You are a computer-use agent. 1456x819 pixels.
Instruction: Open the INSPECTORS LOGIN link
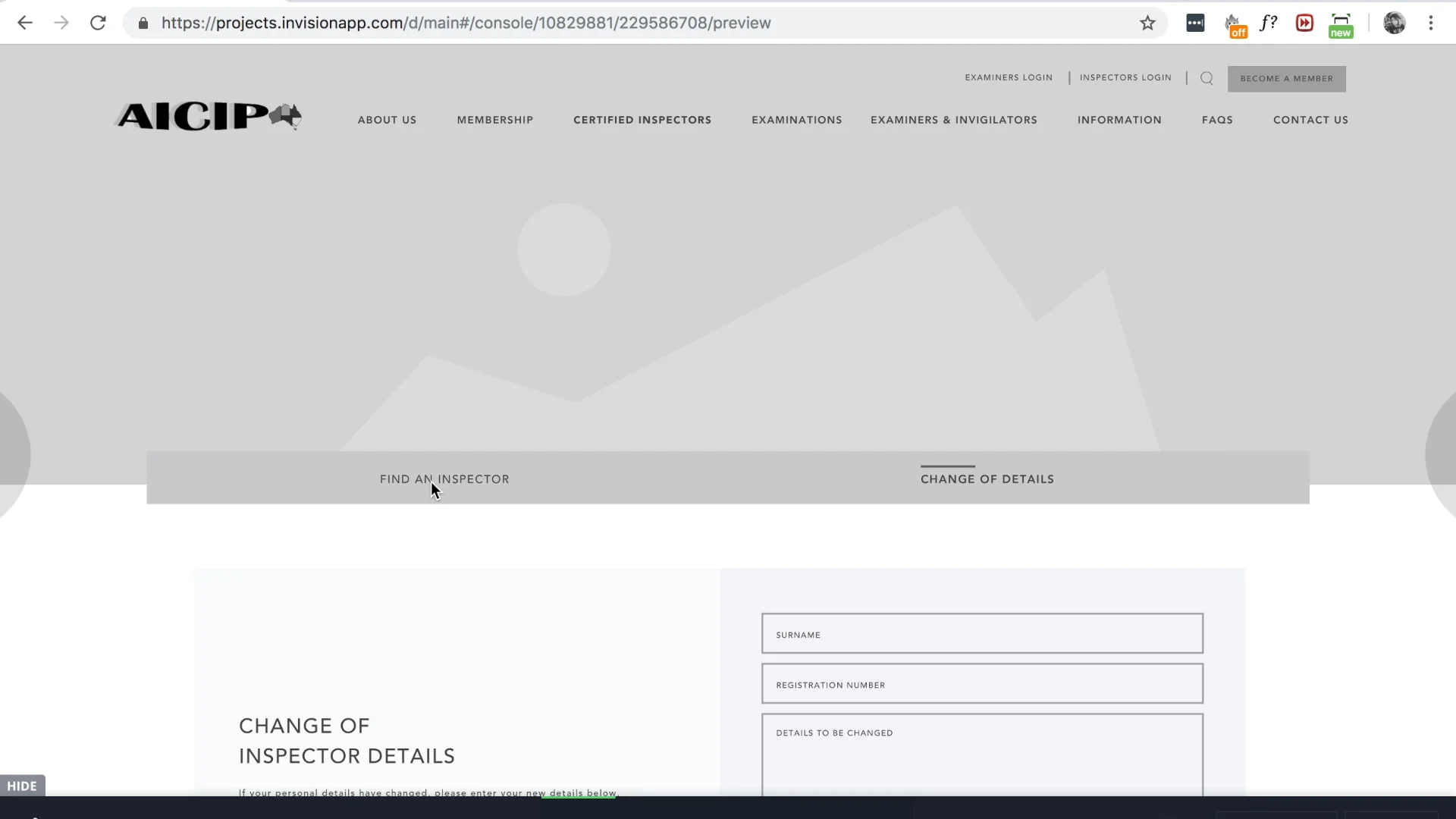tap(1125, 77)
